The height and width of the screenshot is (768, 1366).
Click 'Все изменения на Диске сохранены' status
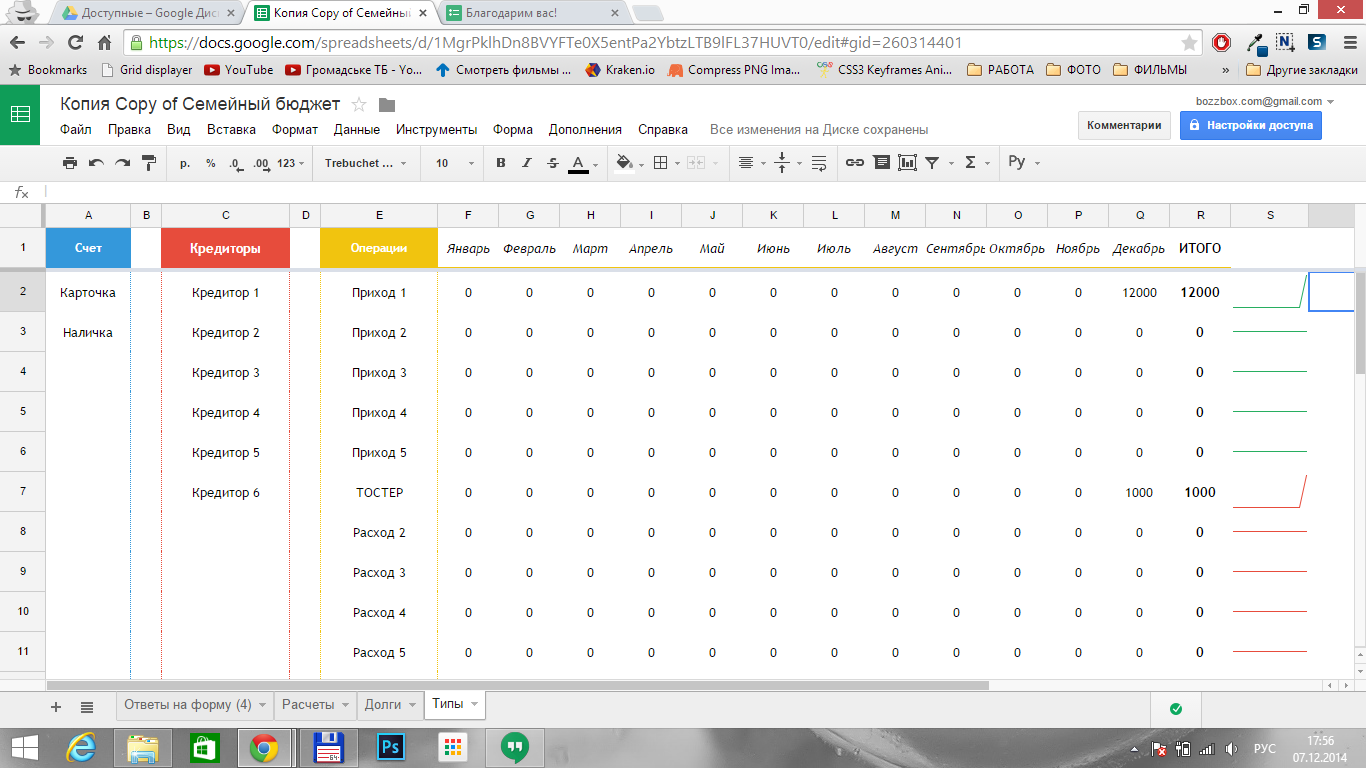tap(819, 130)
